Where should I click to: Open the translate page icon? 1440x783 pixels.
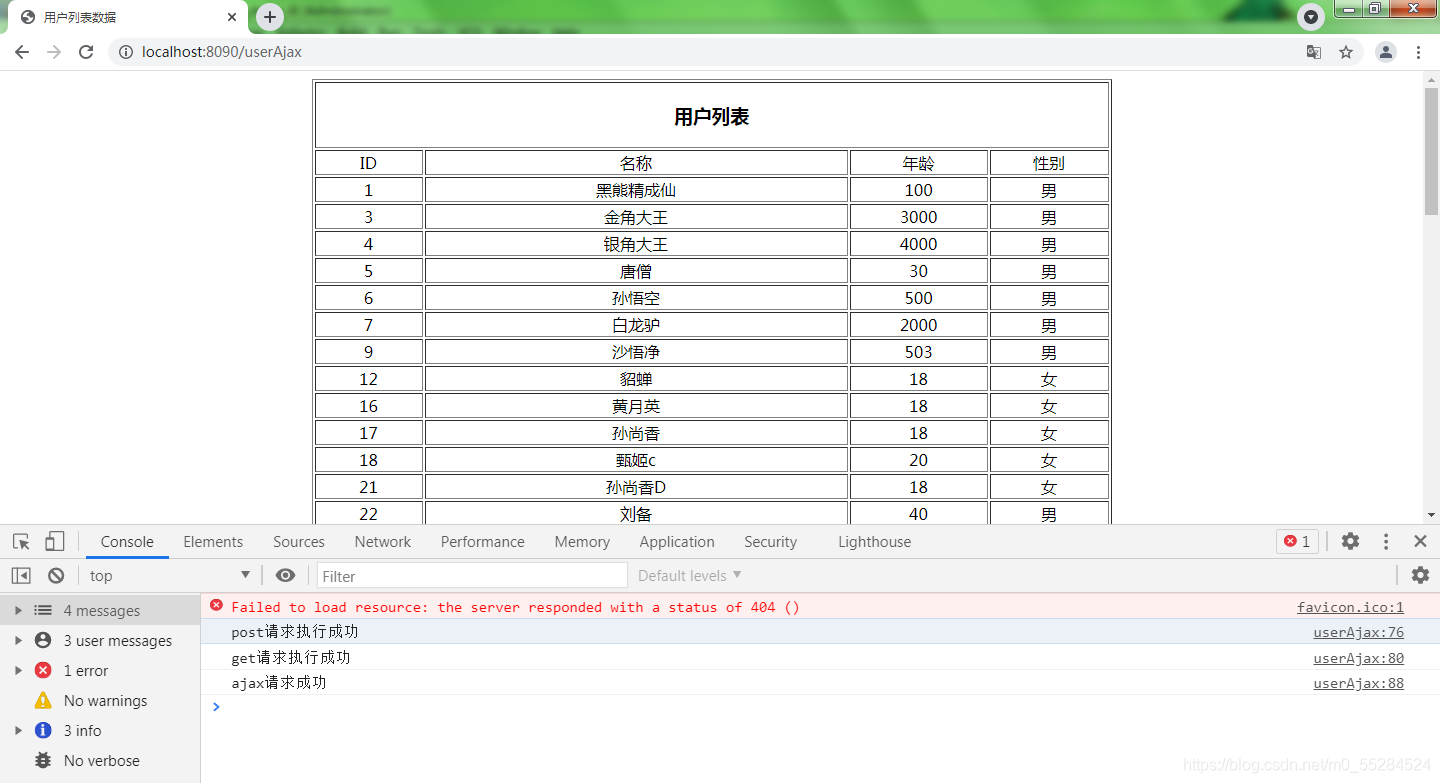[x=1314, y=52]
